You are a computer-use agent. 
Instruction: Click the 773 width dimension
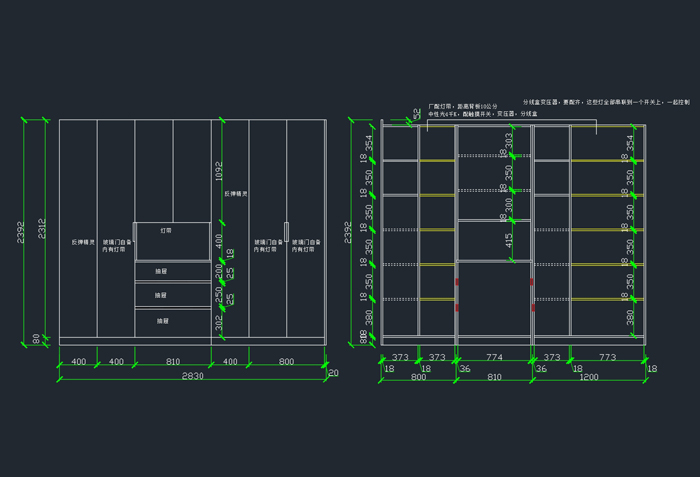point(607,357)
